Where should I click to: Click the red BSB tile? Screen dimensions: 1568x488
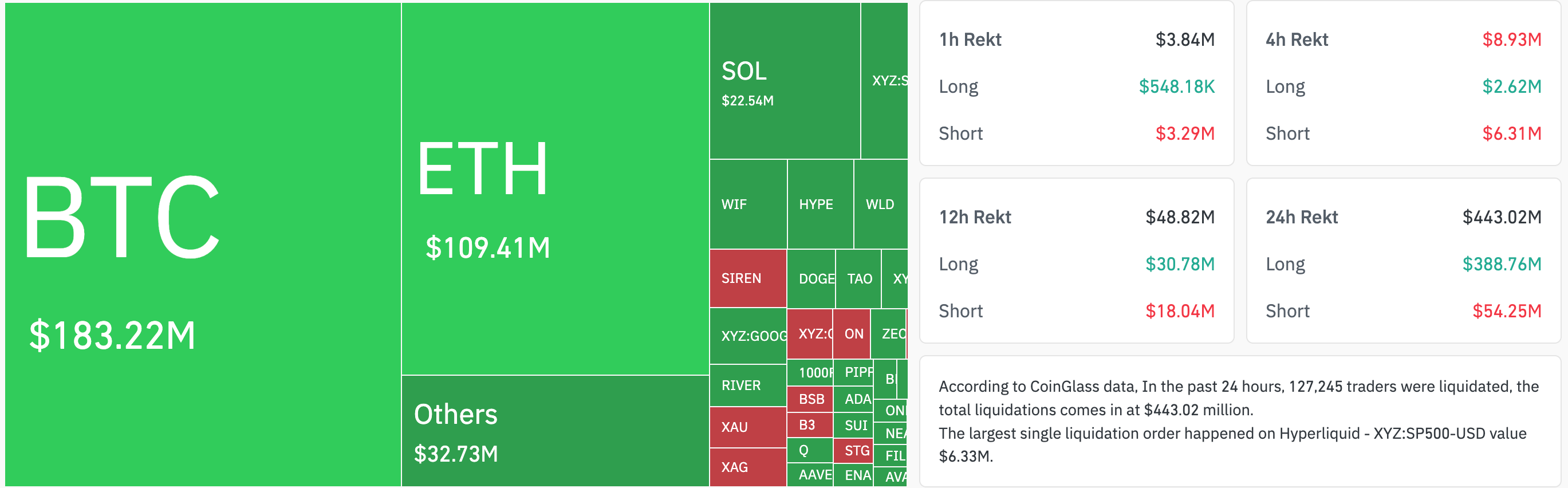(810, 399)
